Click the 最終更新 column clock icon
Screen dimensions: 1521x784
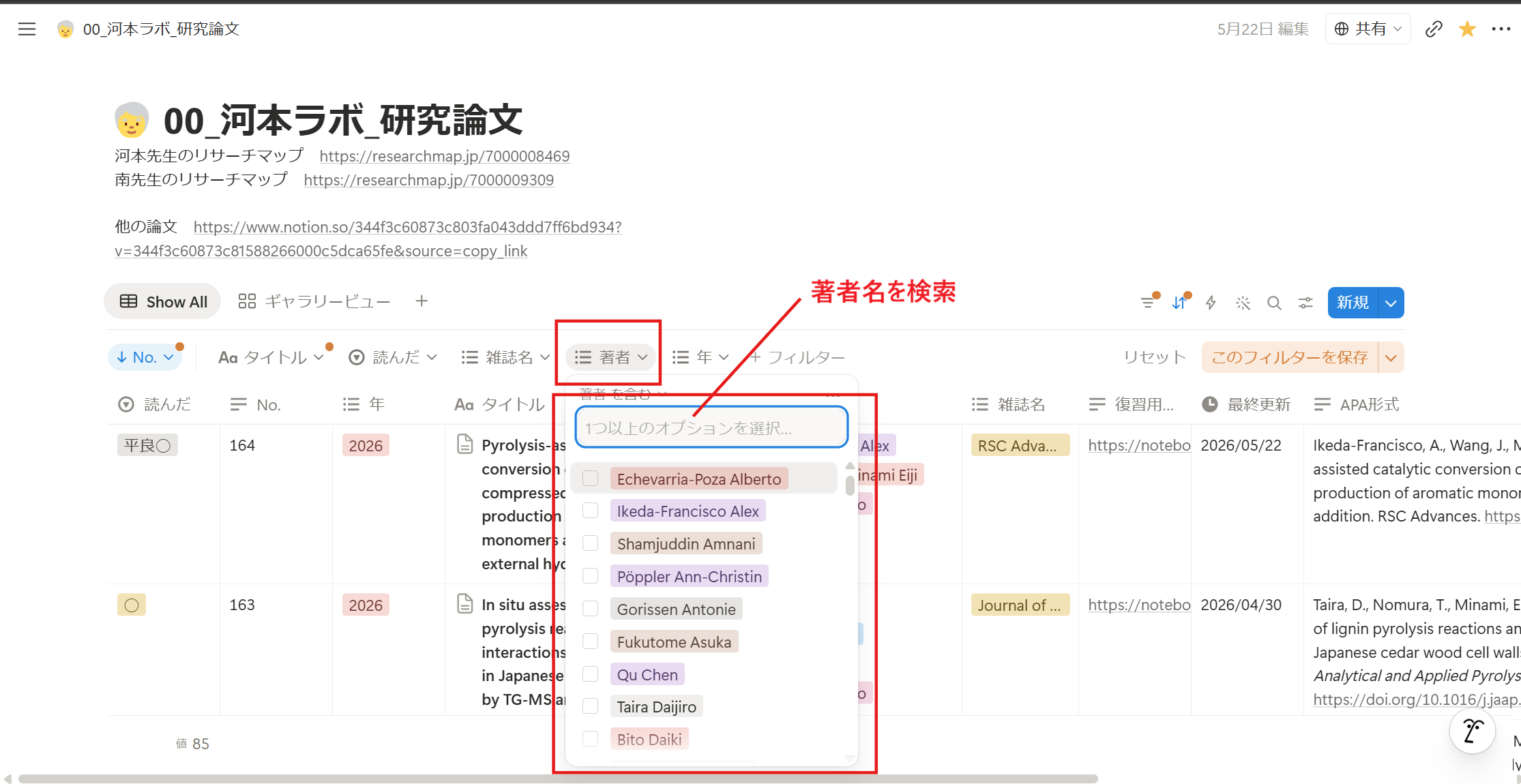tap(1210, 404)
